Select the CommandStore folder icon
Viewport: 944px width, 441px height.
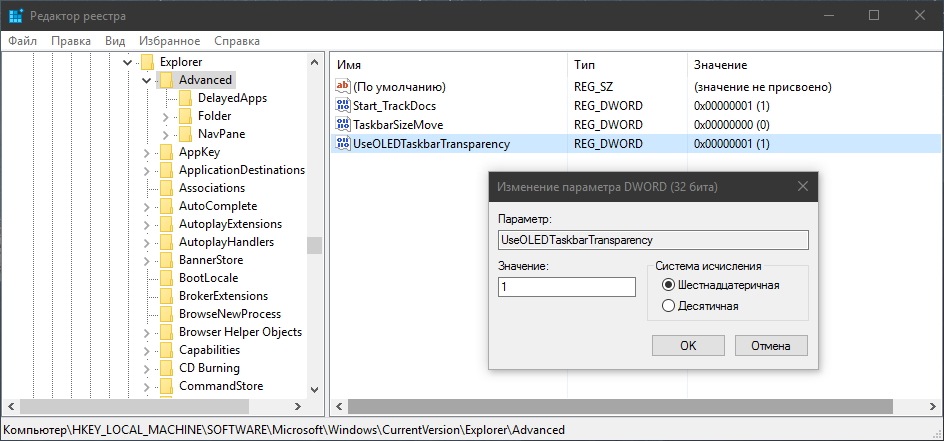tap(167, 386)
